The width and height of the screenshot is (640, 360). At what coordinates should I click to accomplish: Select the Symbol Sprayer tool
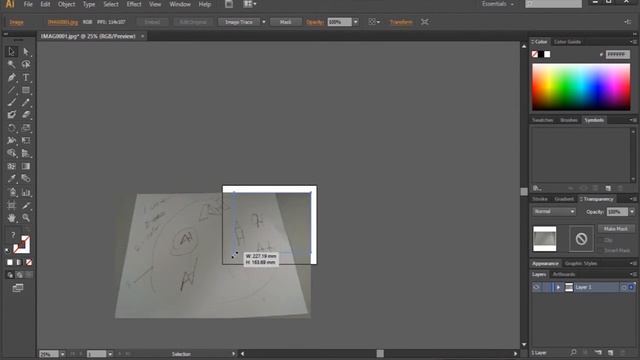point(11,192)
